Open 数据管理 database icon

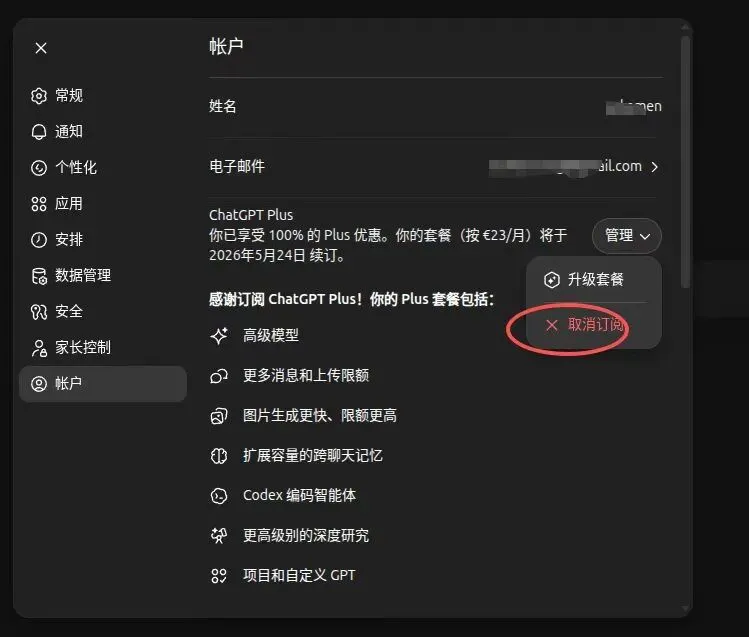[39, 276]
